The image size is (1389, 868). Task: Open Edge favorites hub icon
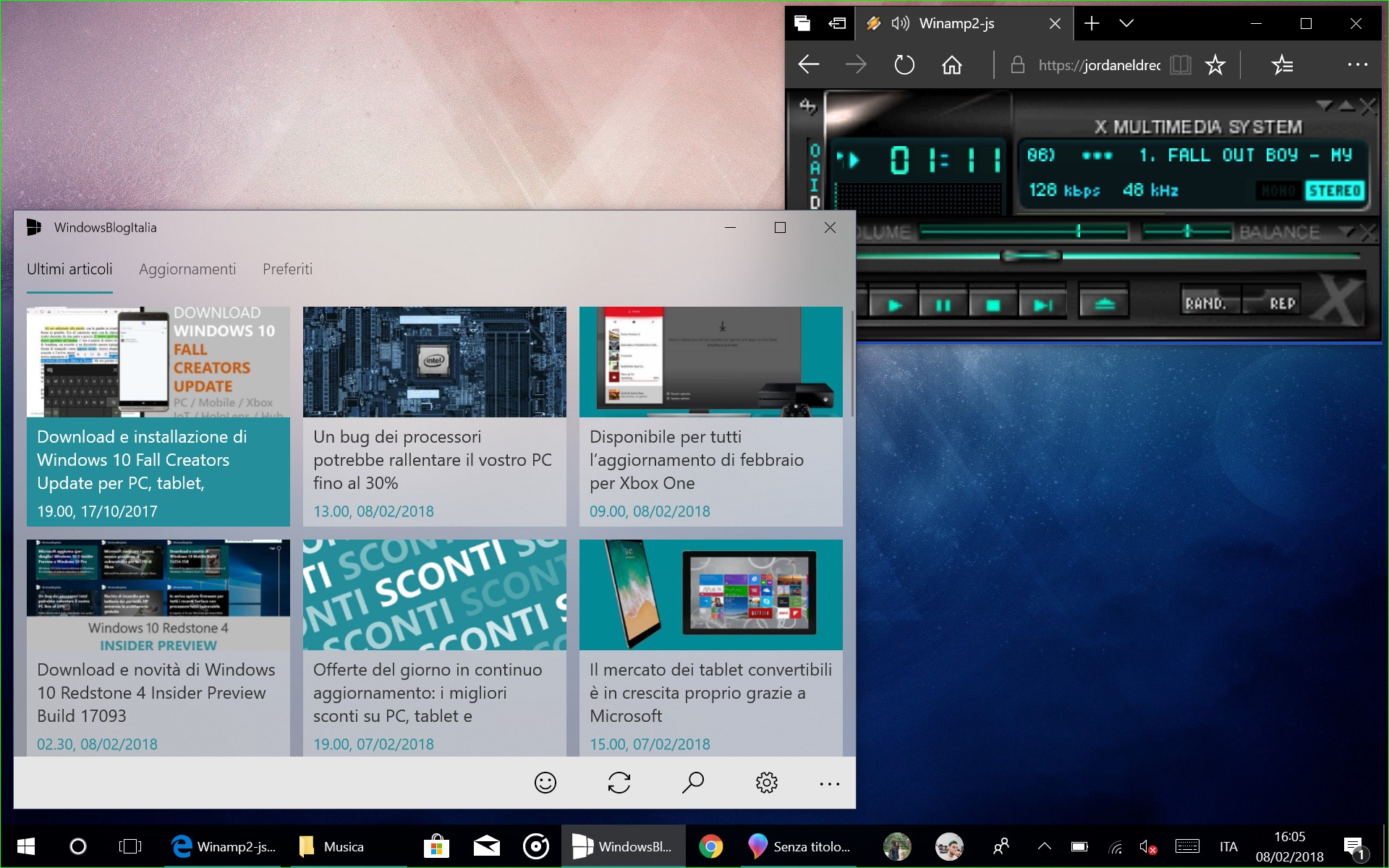pyautogui.click(x=1282, y=65)
